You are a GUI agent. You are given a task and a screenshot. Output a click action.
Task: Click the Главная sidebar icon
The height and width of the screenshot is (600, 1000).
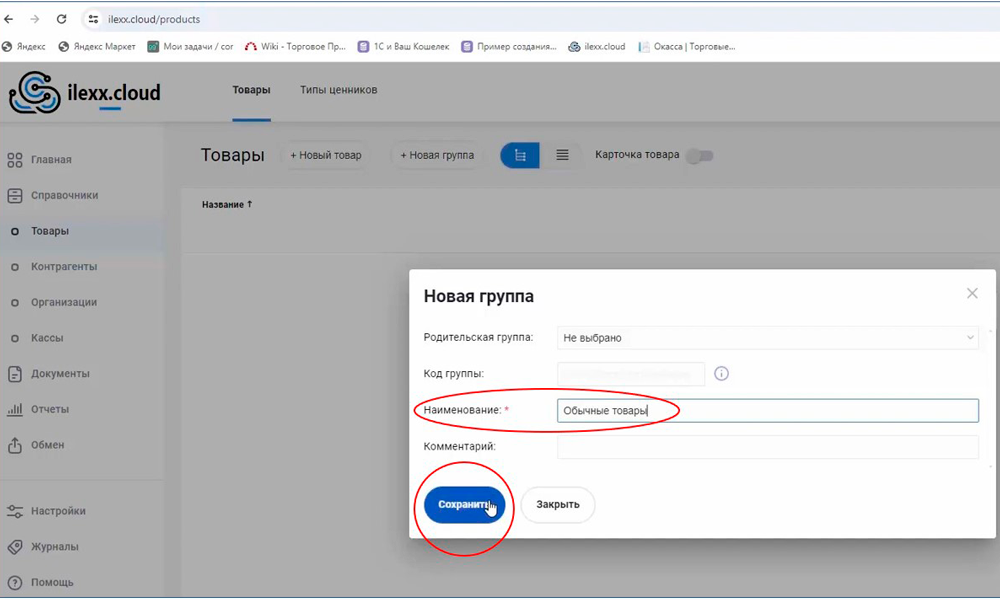click(x=15, y=160)
